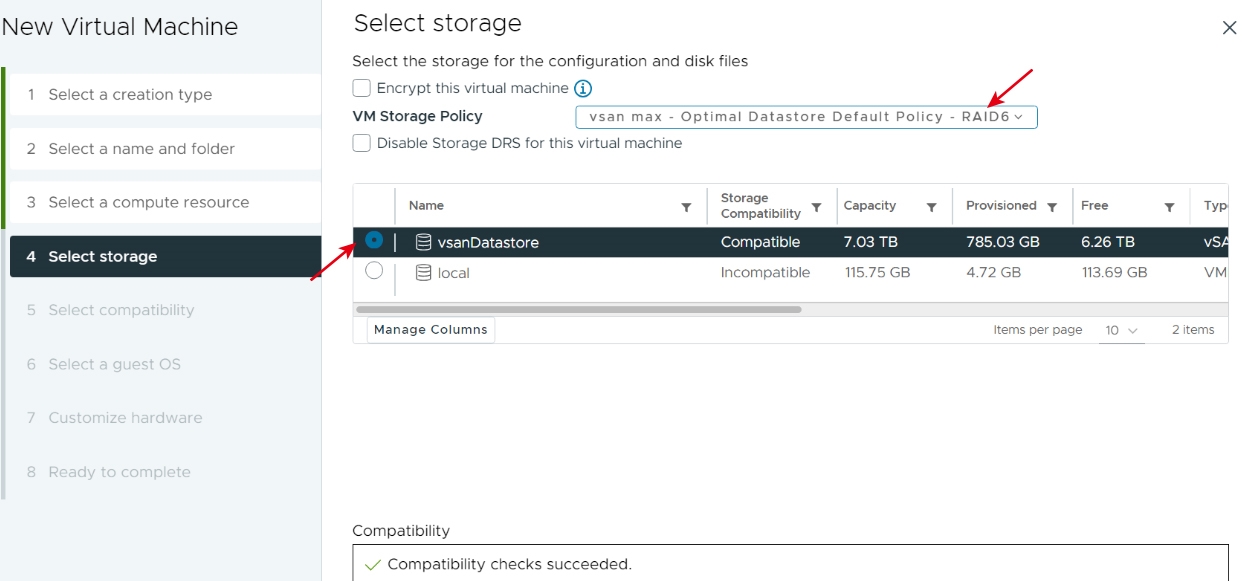Select the local datastore radio button
Image resolution: width=1246 pixels, height=581 pixels.
pos(374,270)
